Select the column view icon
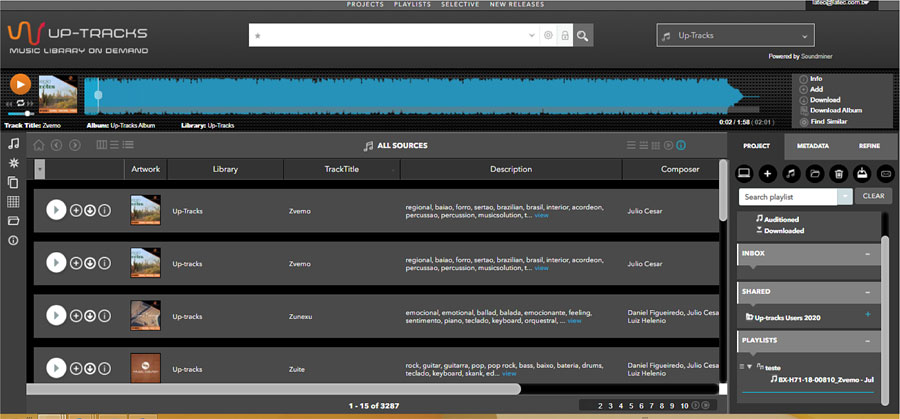The height and width of the screenshot is (419, 900). [x=102, y=145]
